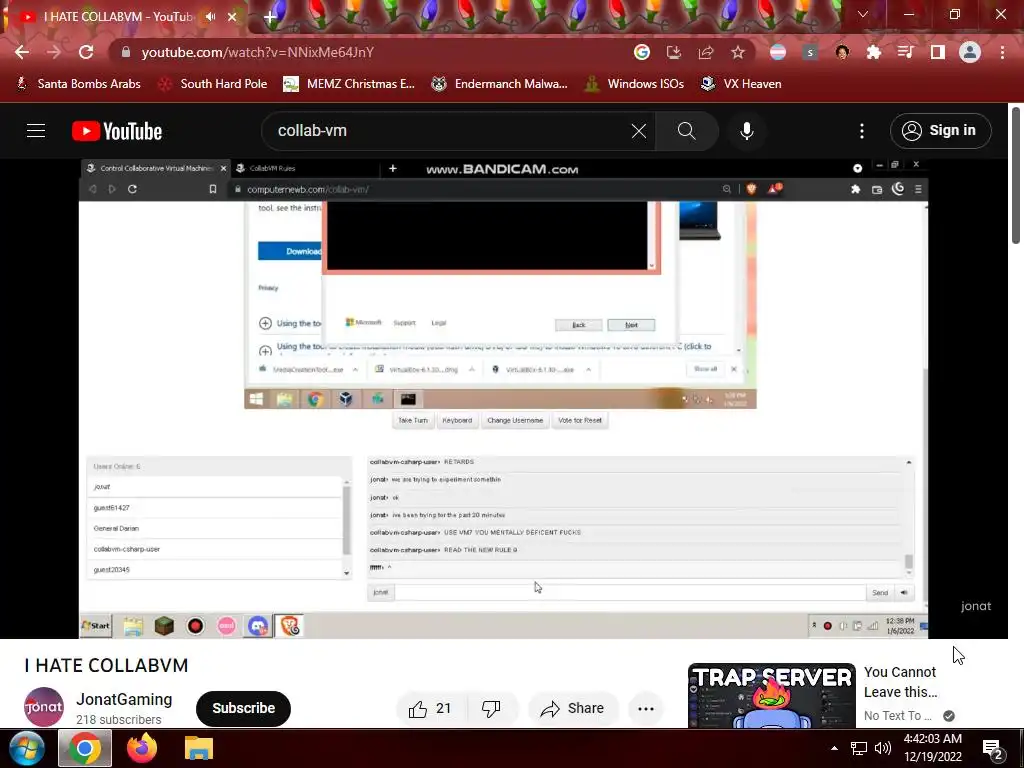
Task: Open the JonatGaming channel name
Action: tap(124, 699)
